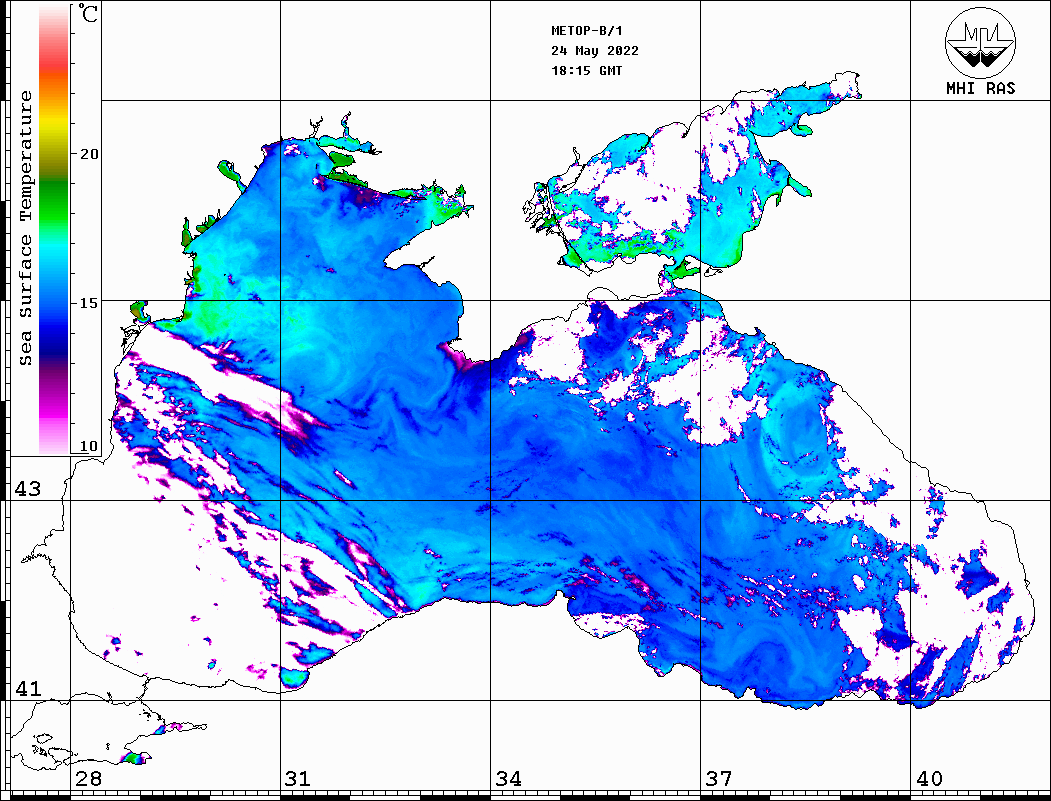
Task: Click the longitude label '34'
Action: pos(509,779)
